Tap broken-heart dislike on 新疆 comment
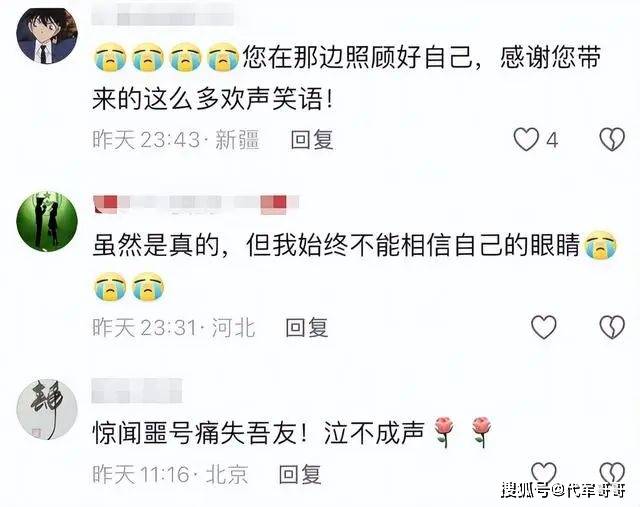640x507 pixels. [612, 140]
